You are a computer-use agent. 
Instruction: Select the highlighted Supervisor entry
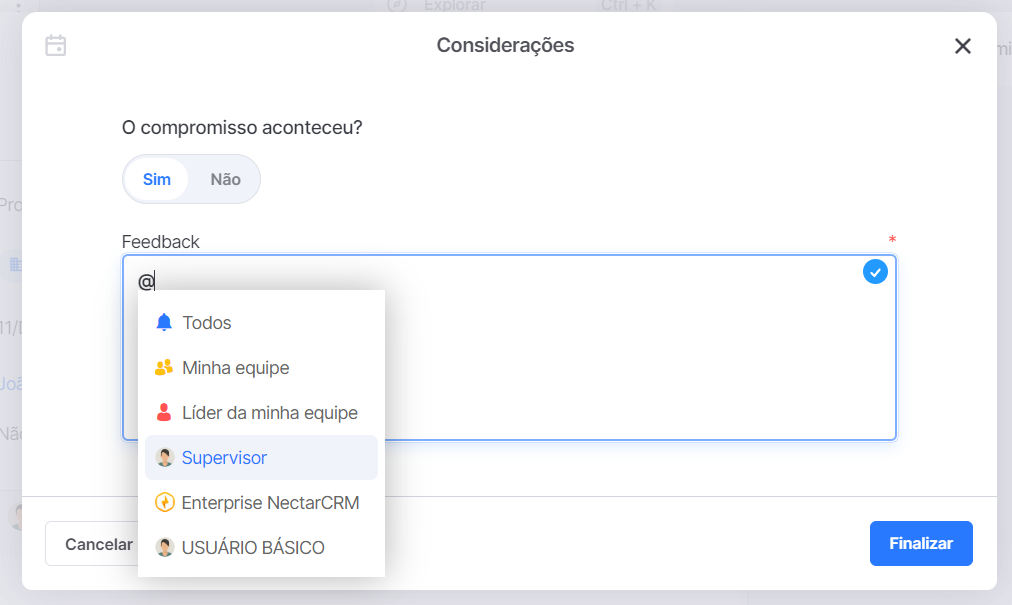261,458
